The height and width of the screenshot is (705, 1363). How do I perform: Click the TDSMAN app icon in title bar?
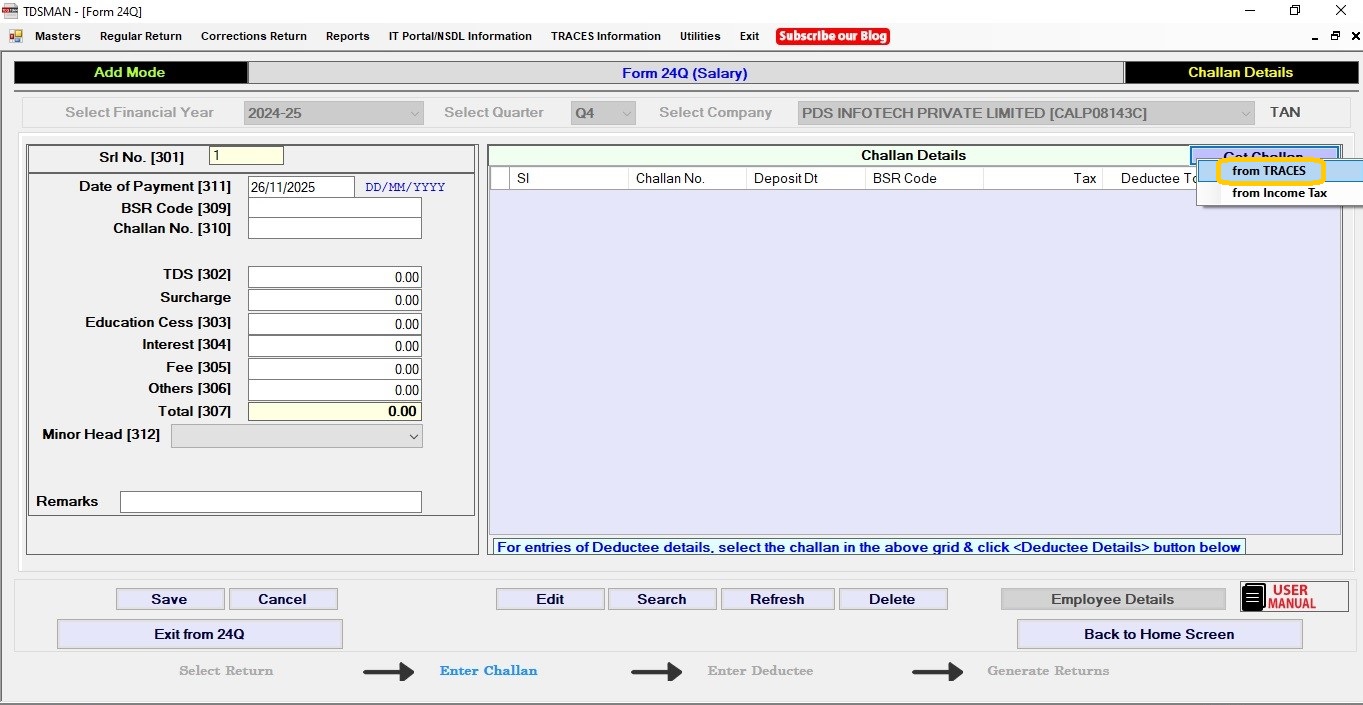pyautogui.click(x=11, y=11)
